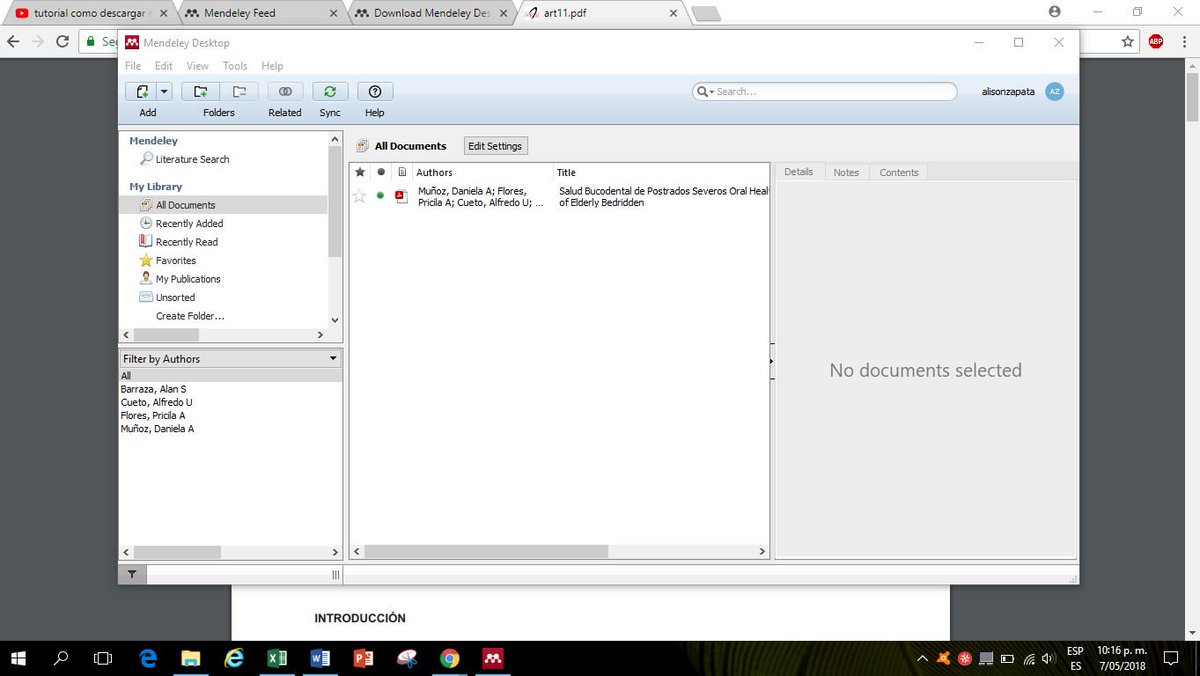Toggle read status green dot for Muñoz document
This screenshot has height=676, width=1200.
click(x=380, y=196)
